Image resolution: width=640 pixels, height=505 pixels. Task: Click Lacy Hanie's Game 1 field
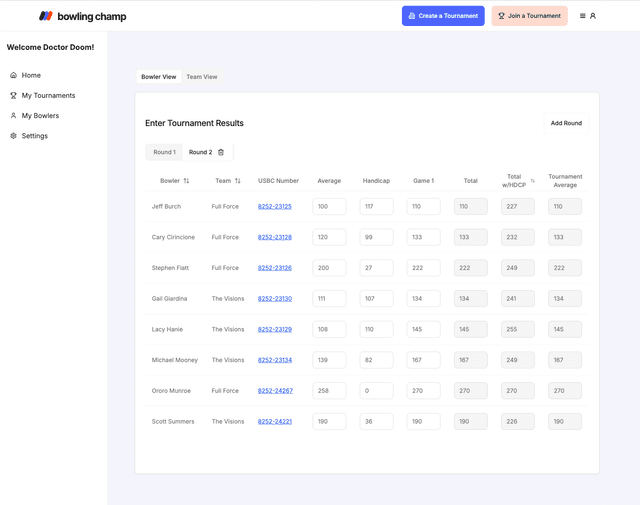click(x=424, y=329)
